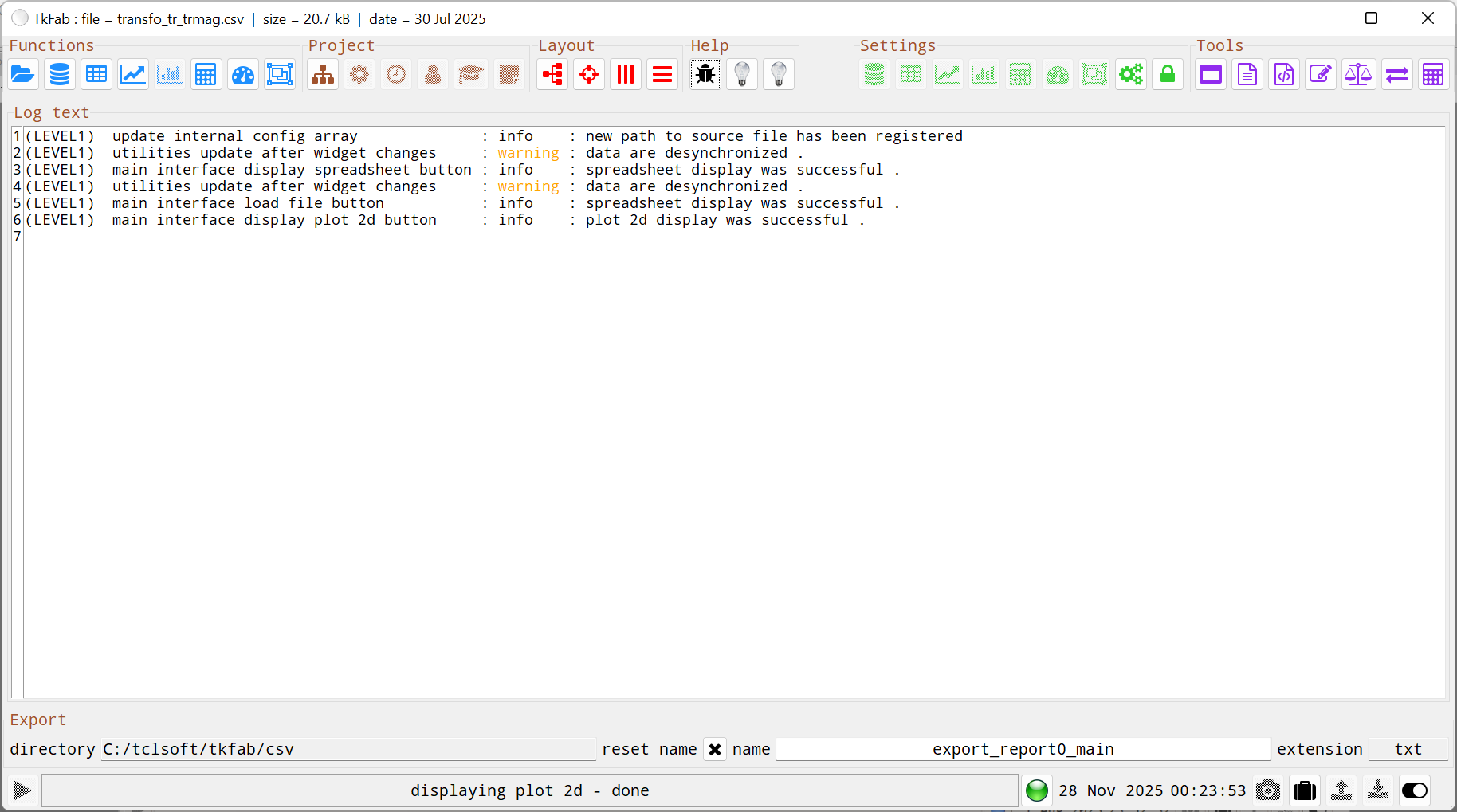Viewport: 1457px width, 812px height.
Task: Open the briefcase tool in status bar
Action: point(1305,790)
